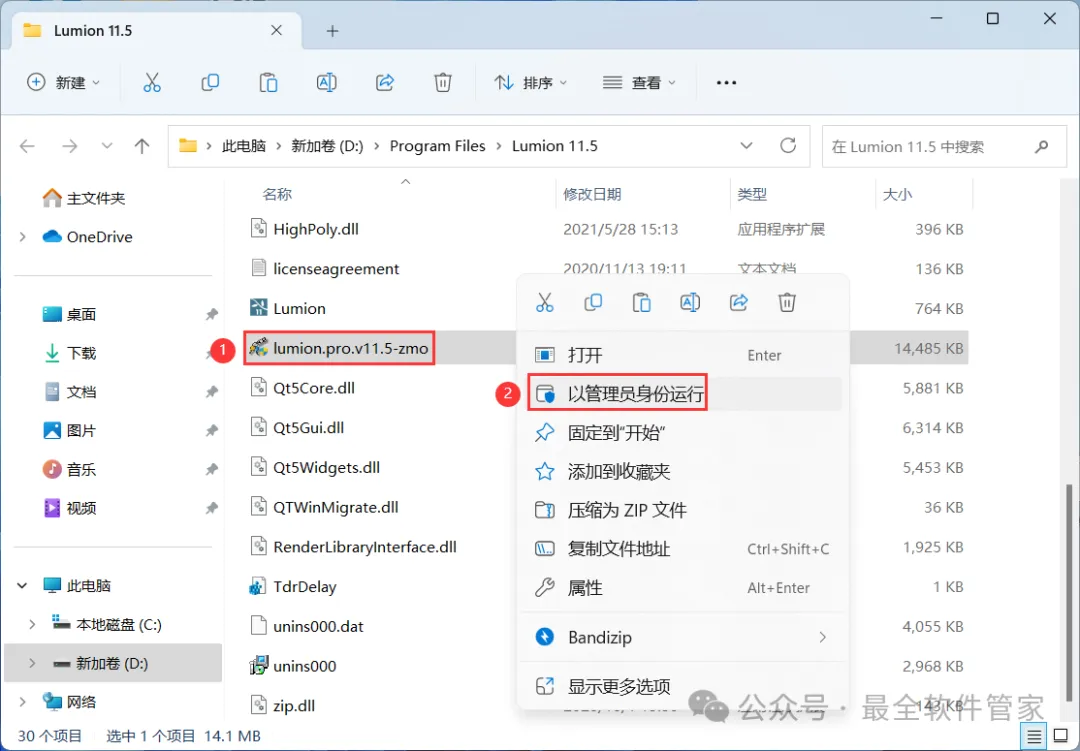Expand the address bar history dropdown

pyautogui.click(x=746, y=146)
